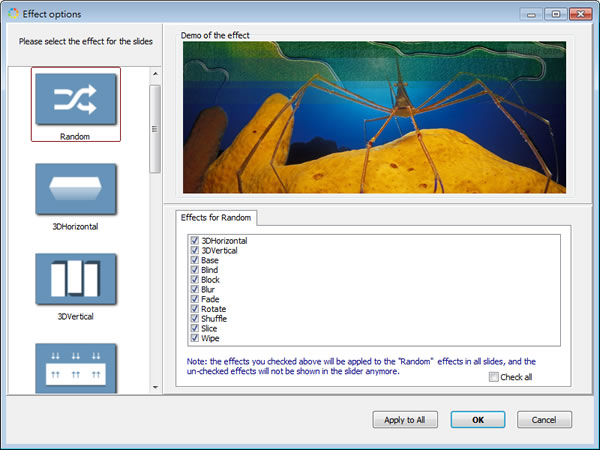Disable the Blur effect checkbox

coord(194,289)
